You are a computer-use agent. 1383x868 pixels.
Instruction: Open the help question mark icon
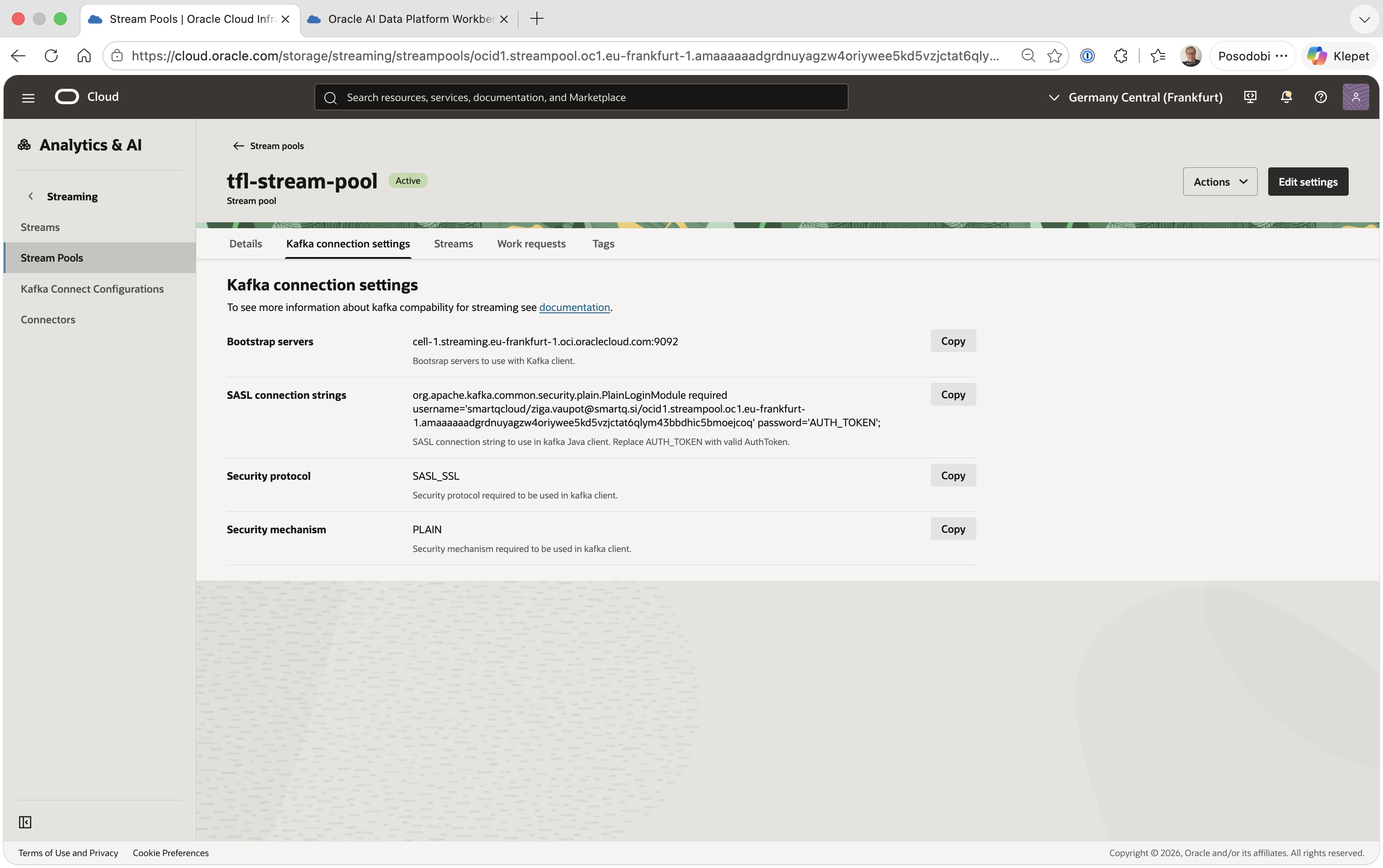1320,97
